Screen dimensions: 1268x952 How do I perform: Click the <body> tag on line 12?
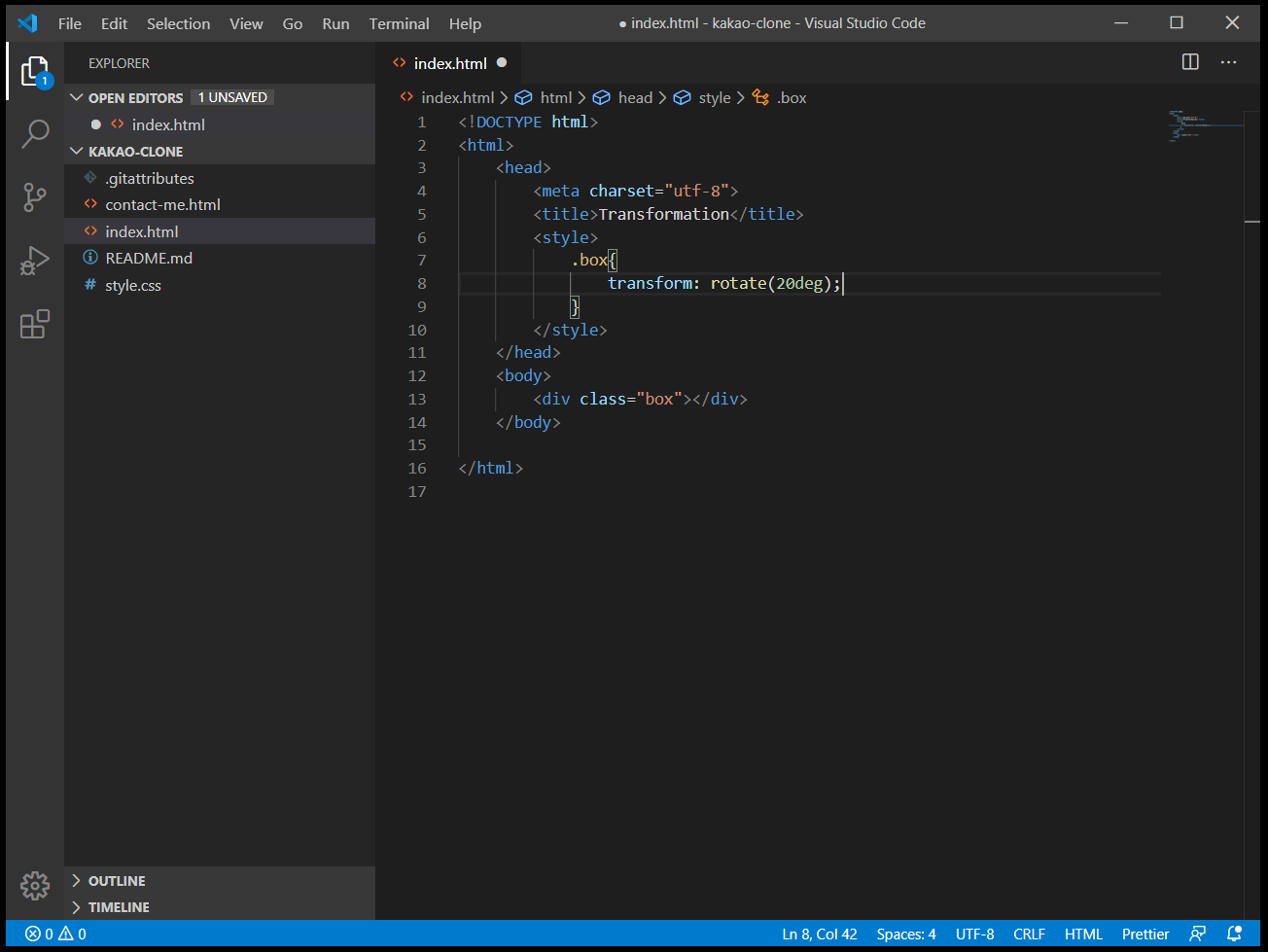(x=523, y=375)
